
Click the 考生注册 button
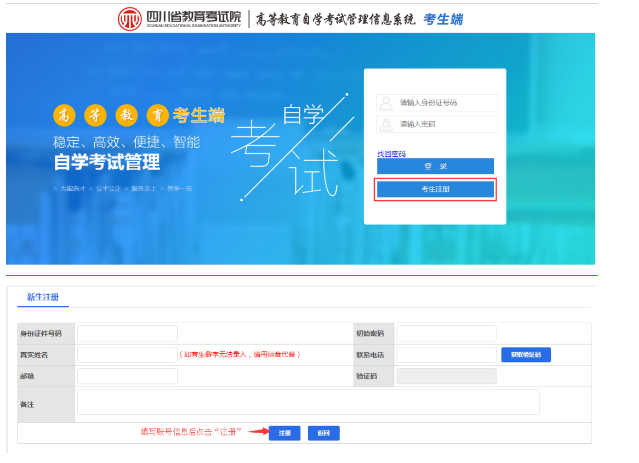[435, 189]
